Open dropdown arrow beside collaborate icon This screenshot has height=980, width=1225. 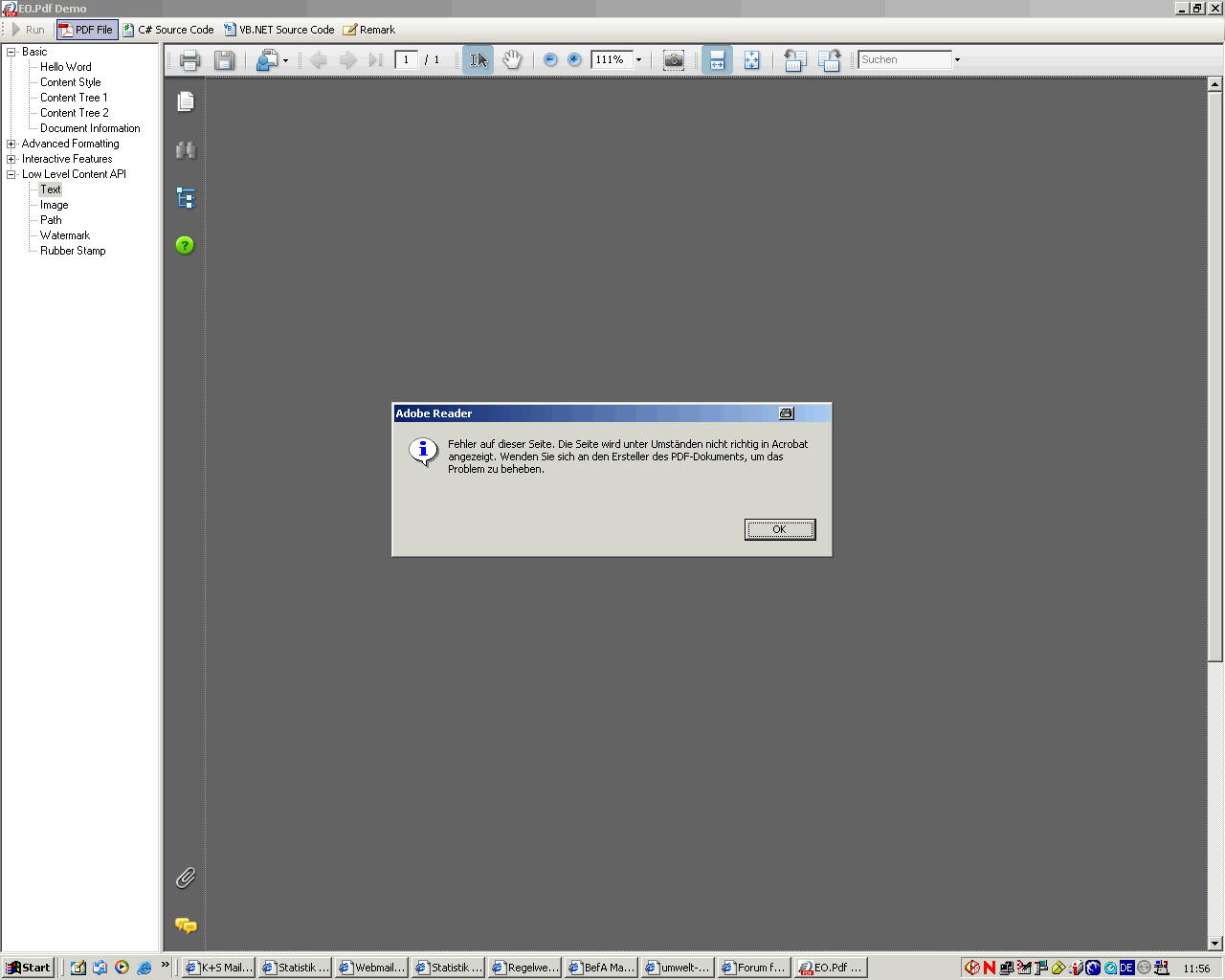285,61
